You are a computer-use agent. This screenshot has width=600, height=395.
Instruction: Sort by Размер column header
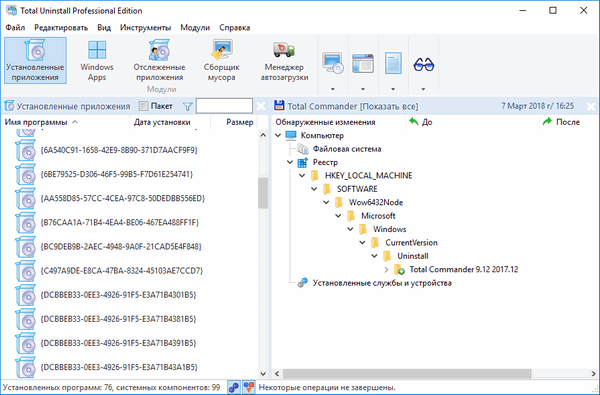coord(234,122)
